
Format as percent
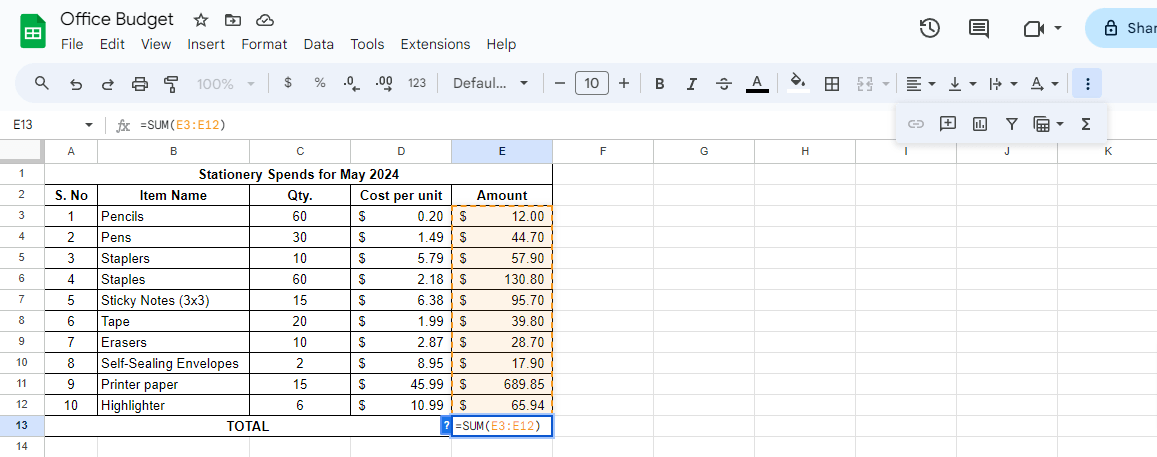pyautogui.click(x=320, y=83)
